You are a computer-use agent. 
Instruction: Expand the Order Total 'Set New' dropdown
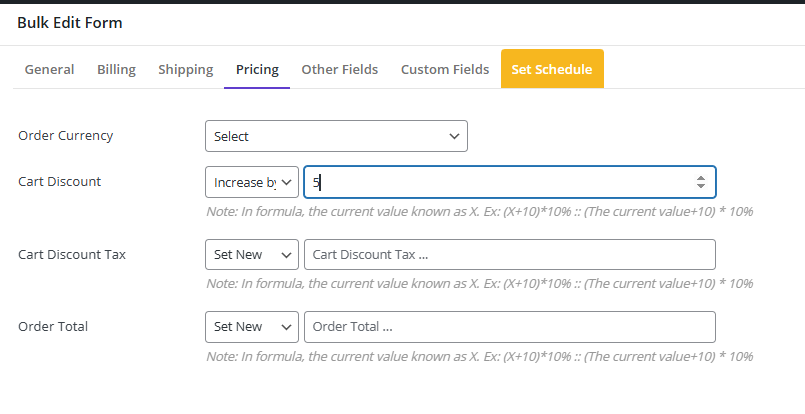click(x=251, y=327)
